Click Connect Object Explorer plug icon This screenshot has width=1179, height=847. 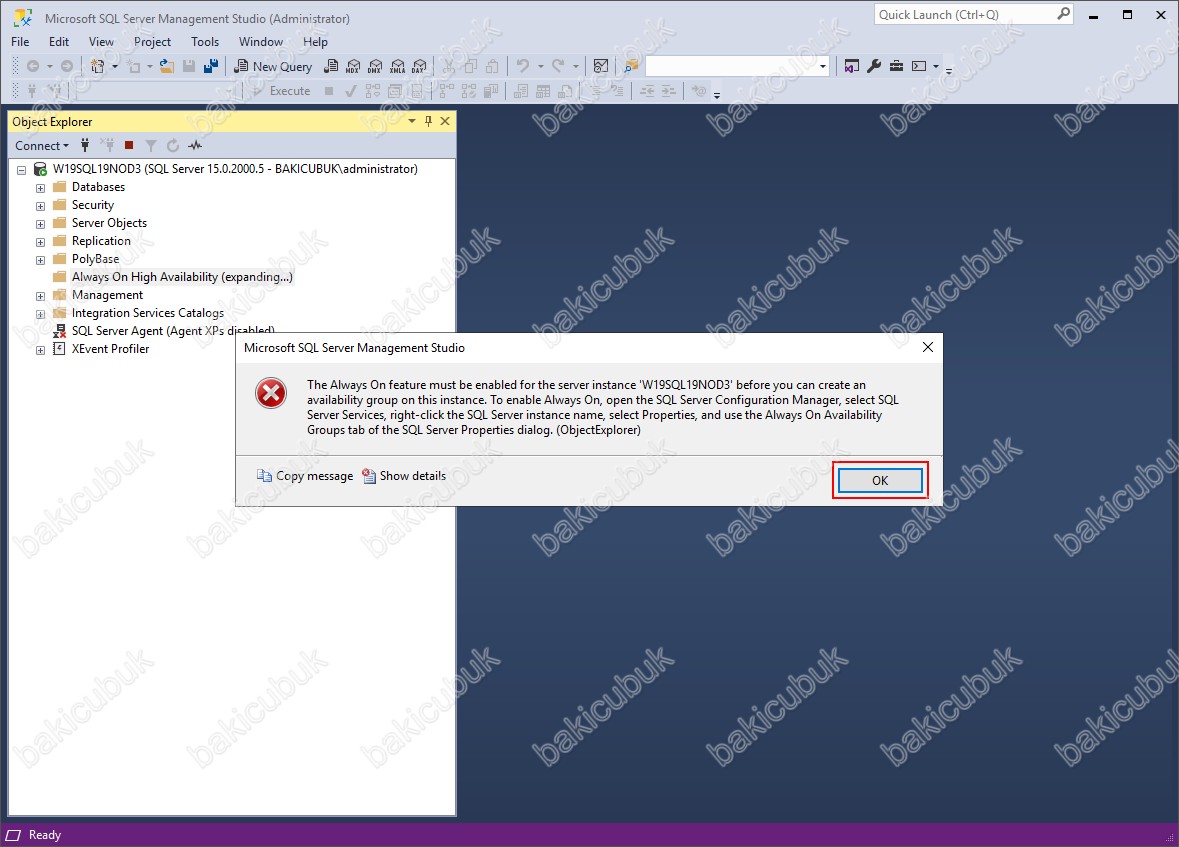pyautogui.click(x=85, y=145)
